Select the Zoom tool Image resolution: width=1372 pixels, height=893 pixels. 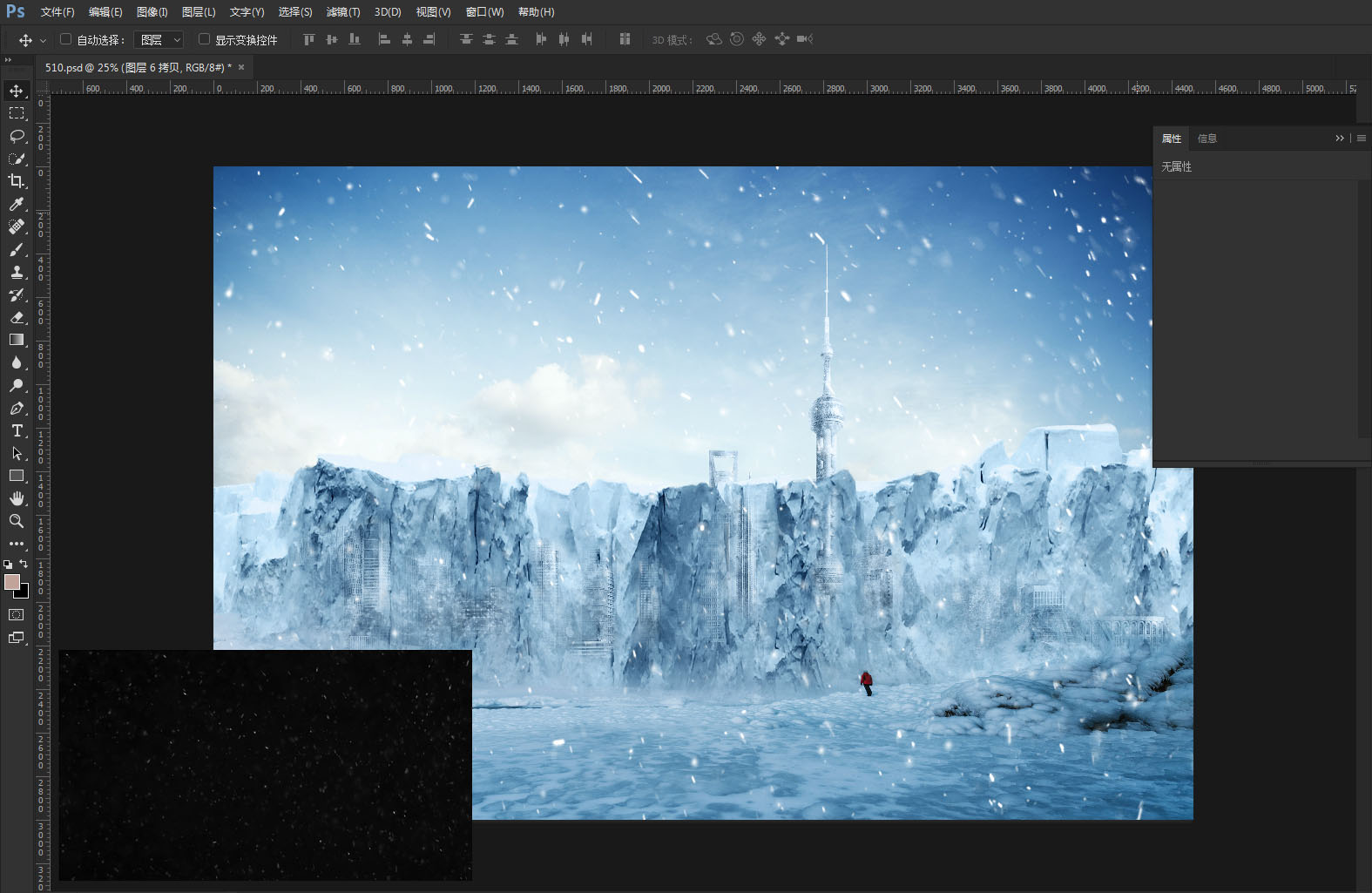[17, 521]
